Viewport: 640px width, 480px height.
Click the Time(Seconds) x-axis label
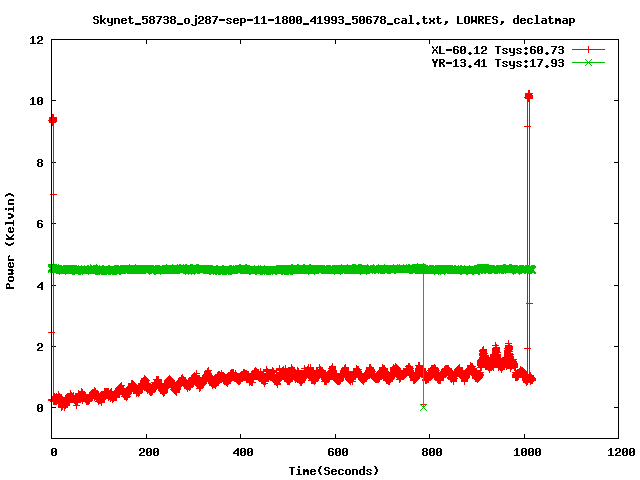point(333,470)
